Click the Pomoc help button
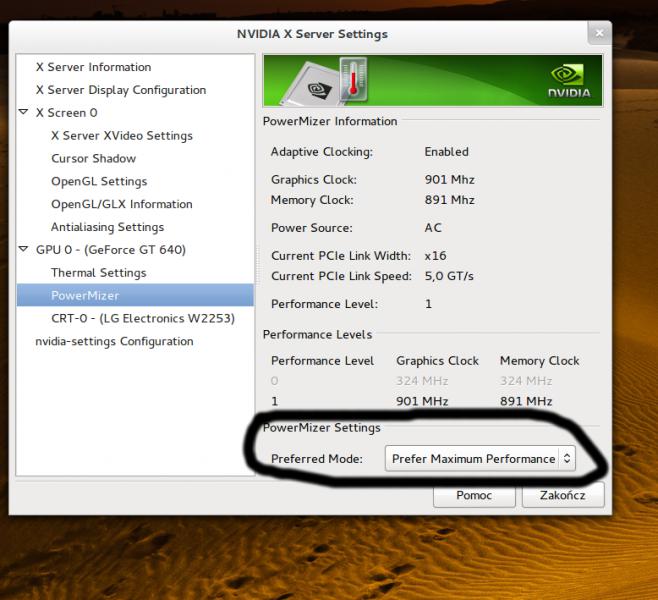 coord(474,495)
